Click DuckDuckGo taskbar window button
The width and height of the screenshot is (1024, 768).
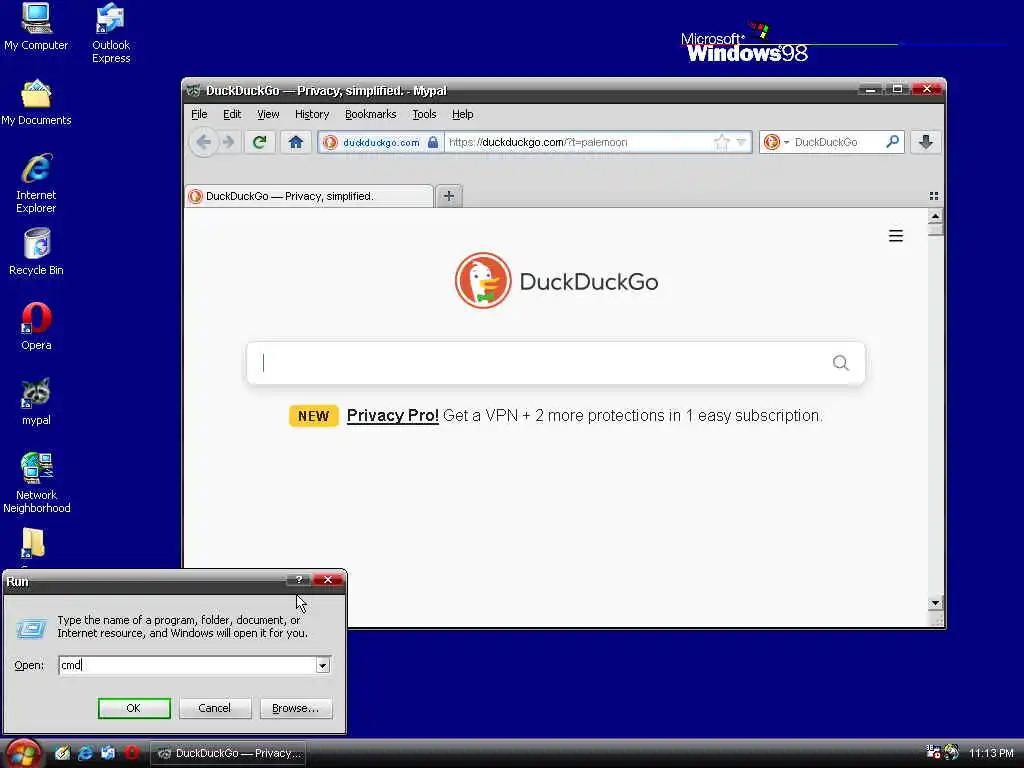tap(229, 753)
